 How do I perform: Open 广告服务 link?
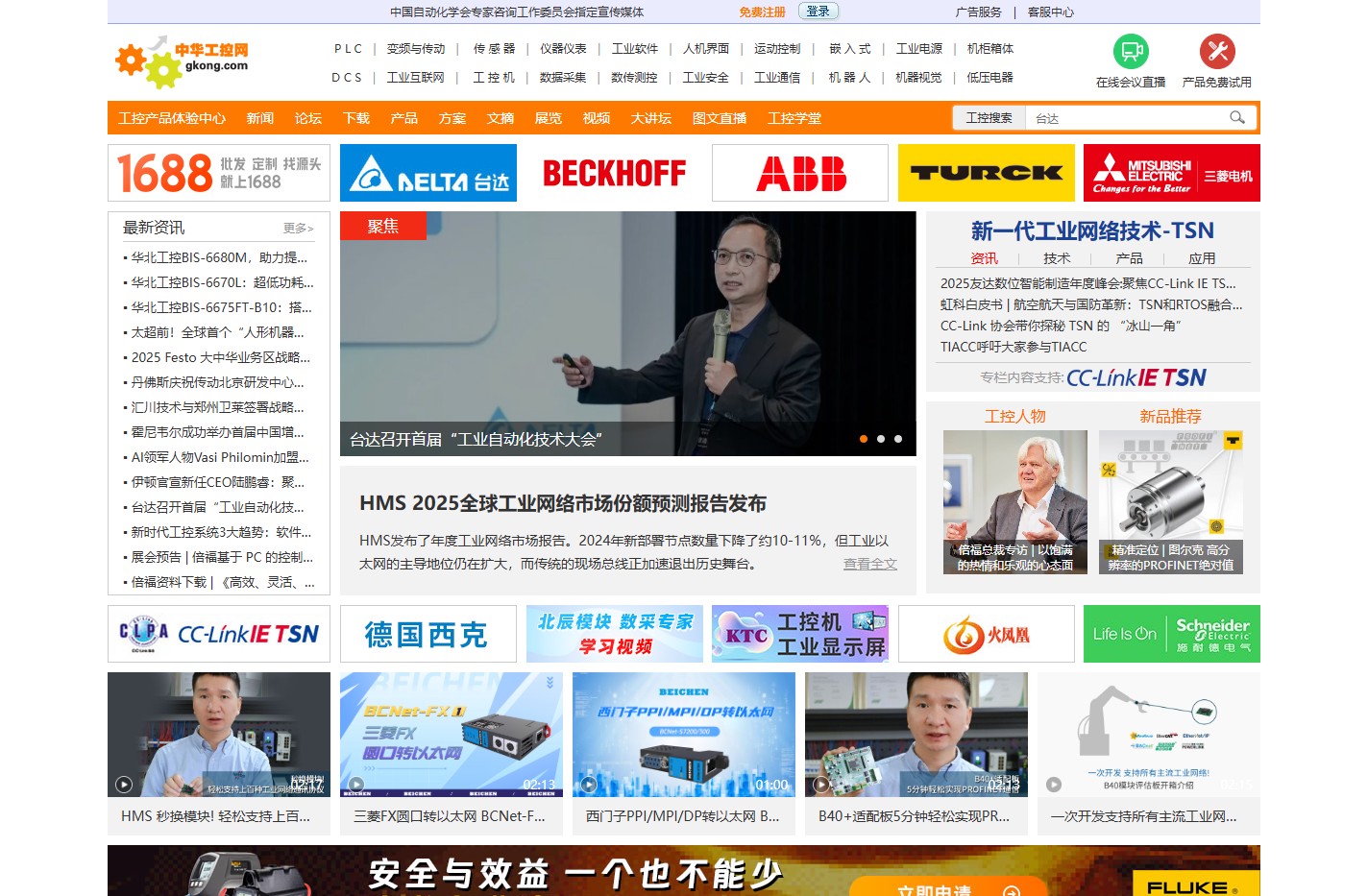tap(979, 12)
